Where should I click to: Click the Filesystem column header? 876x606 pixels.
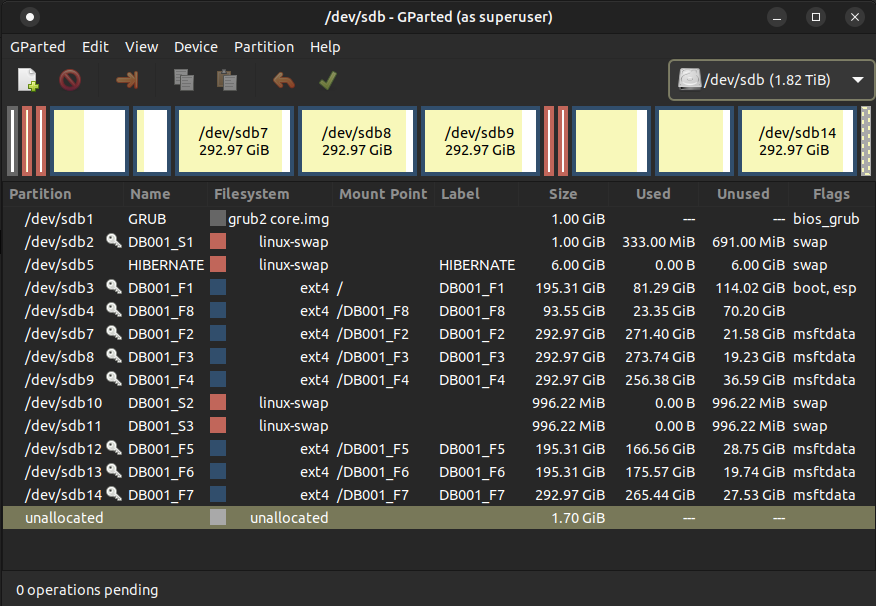click(x=251, y=194)
